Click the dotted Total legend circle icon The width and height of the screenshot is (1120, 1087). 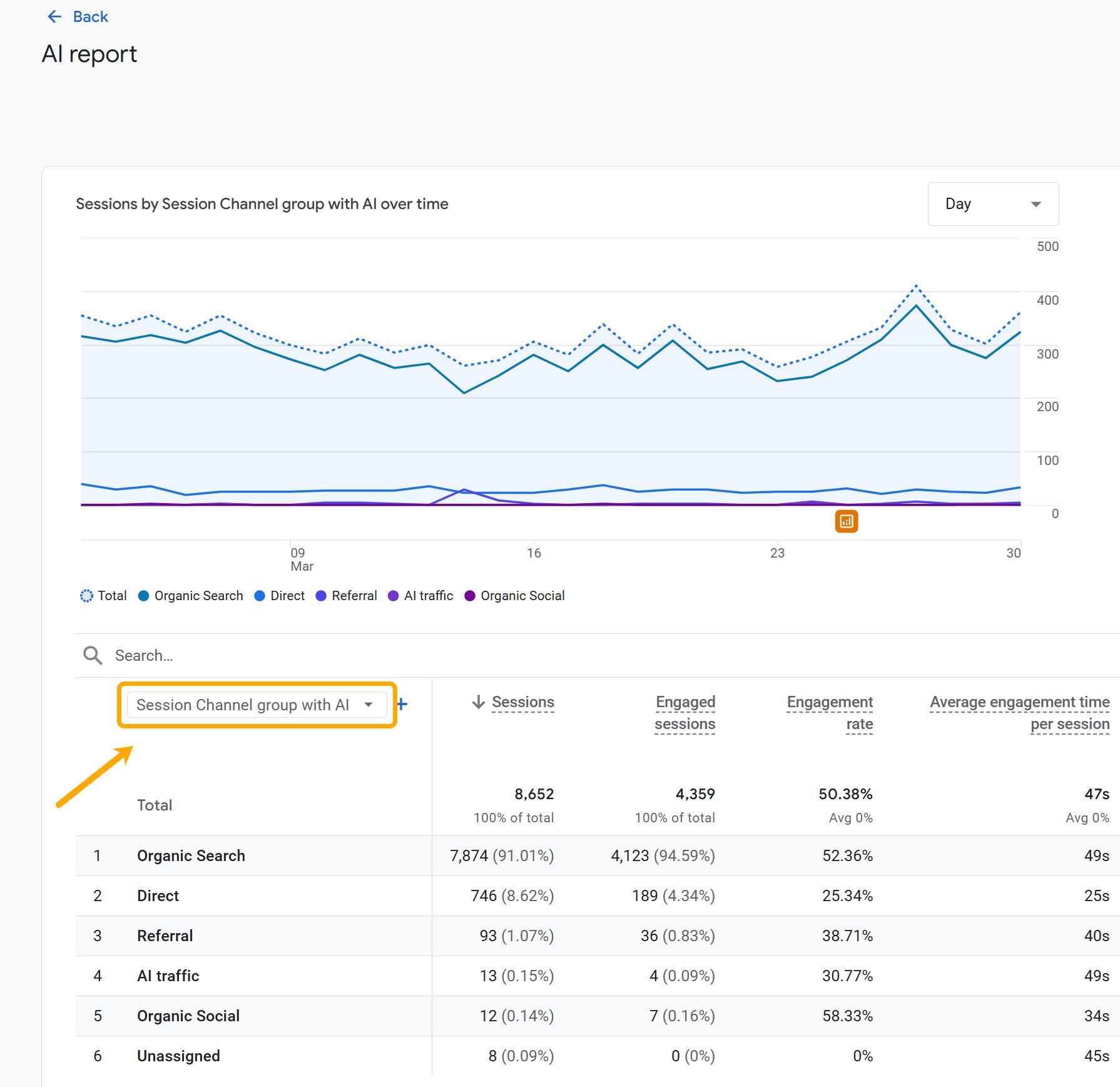86,595
